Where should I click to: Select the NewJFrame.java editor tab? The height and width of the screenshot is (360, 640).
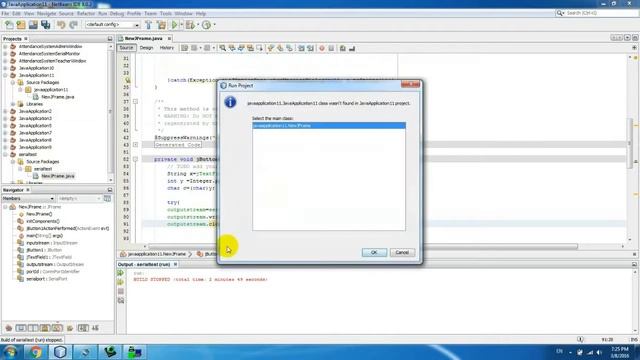click(143, 38)
